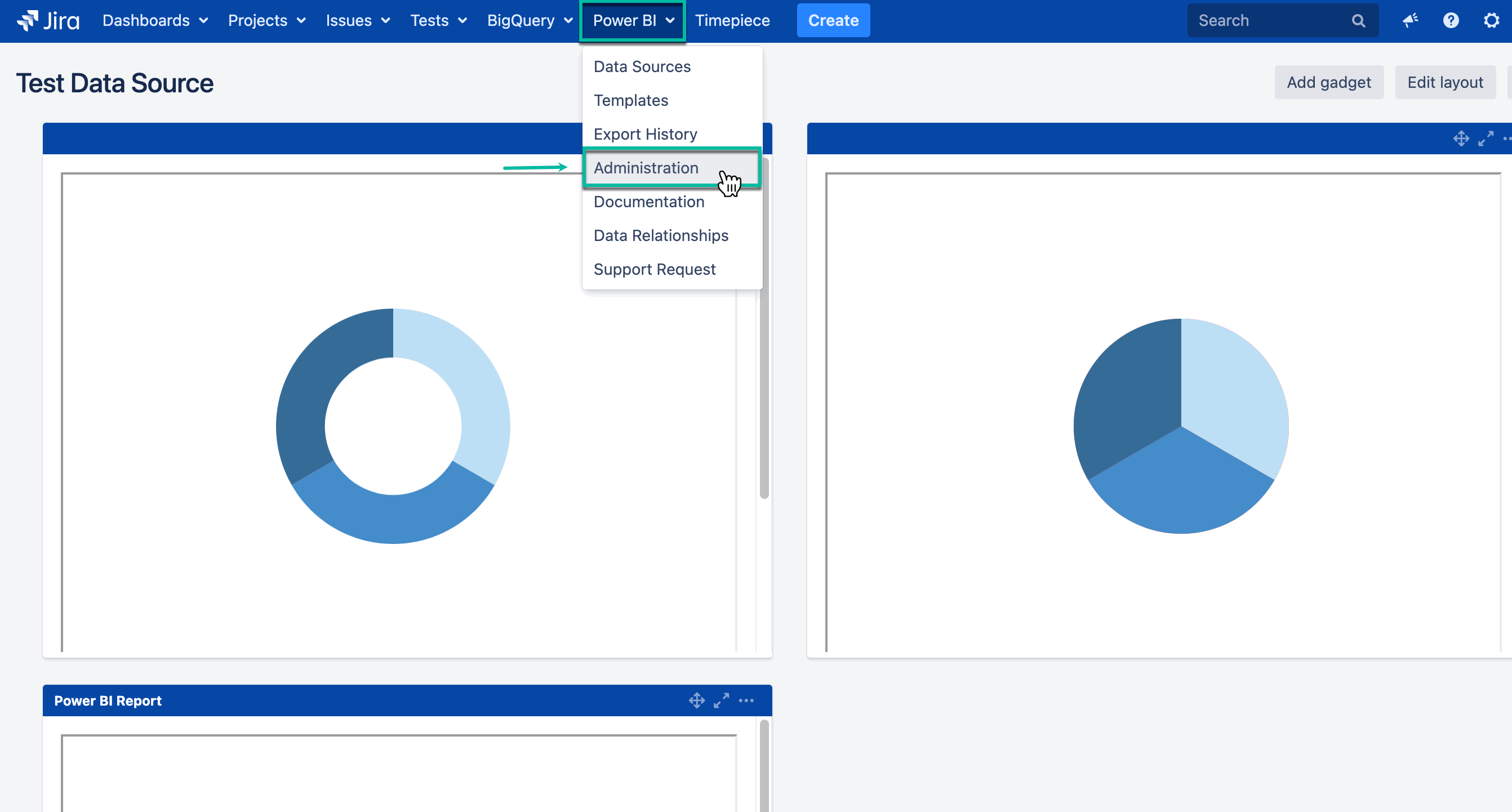The width and height of the screenshot is (1512, 812).
Task: Open the feedback megaphone icon
Action: click(x=1410, y=20)
